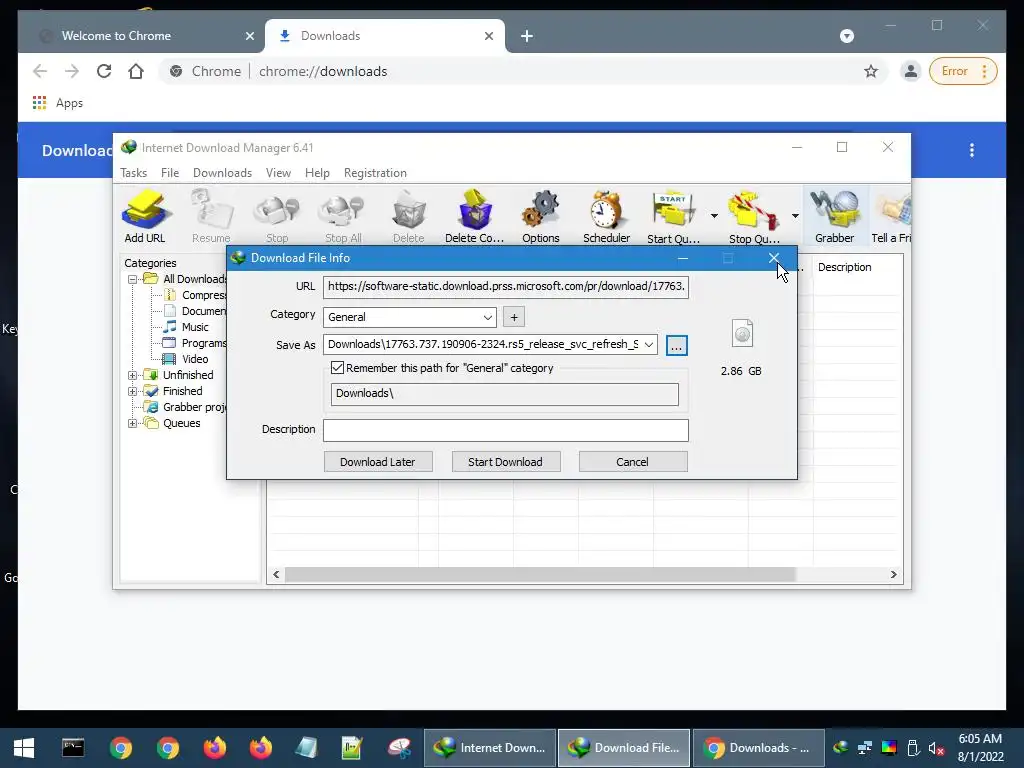Open Command Prompt from the taskbar
This screenshot has height=768, width=1024.
click(73, 748)
